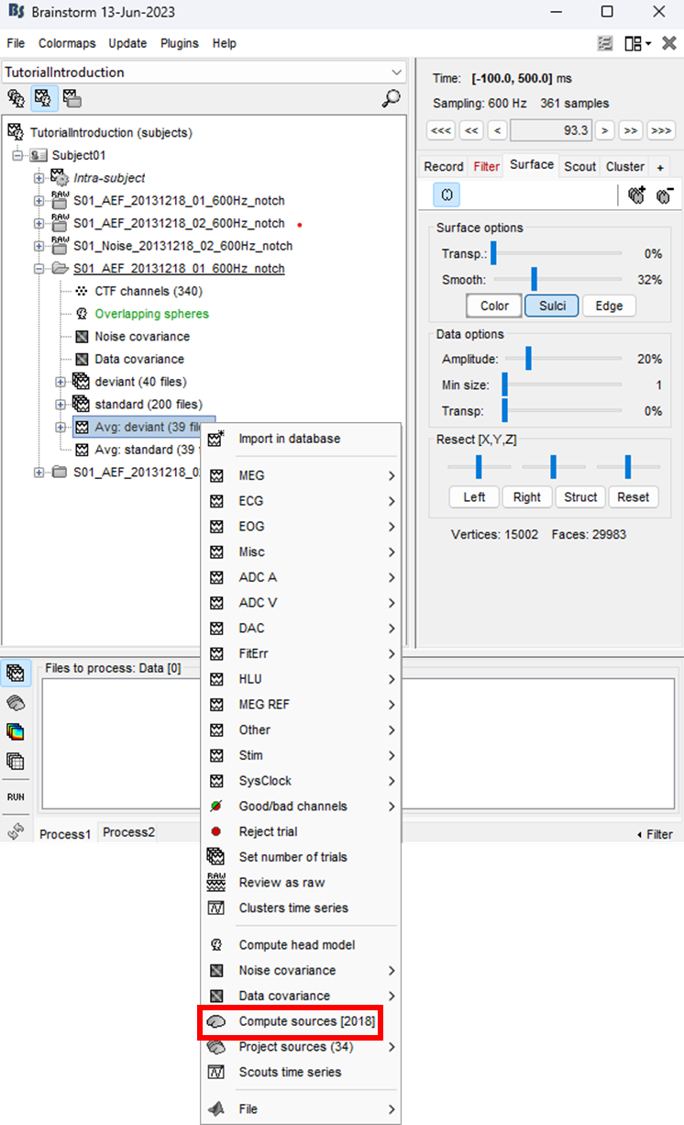Click the add surface icon
The height and width of the screenshot is (1125, 684).
click(637, 195)
